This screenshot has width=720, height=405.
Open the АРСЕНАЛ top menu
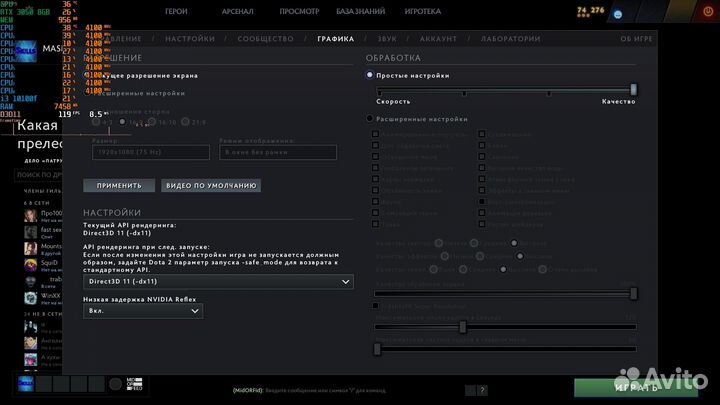pyautogui.click(x=237, y=11)
